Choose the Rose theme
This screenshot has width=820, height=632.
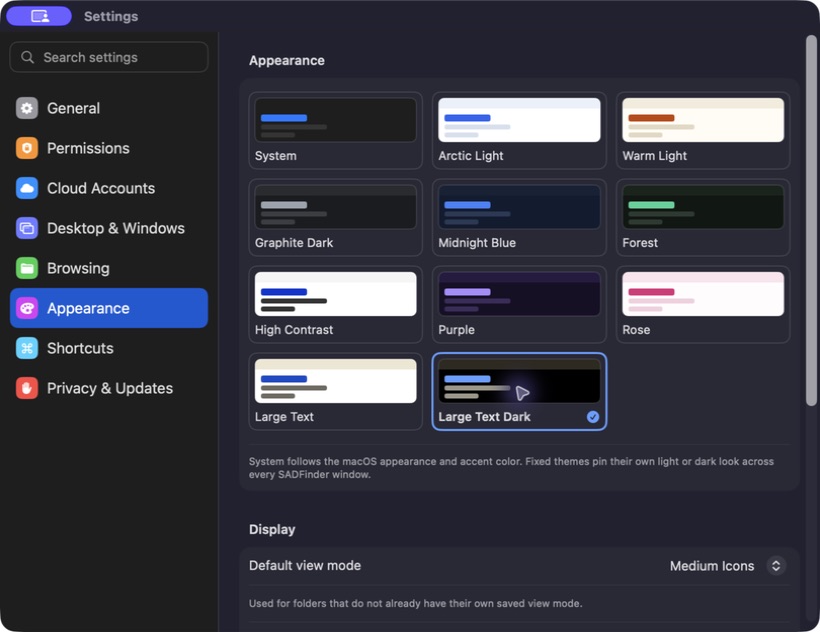[703, 304]
